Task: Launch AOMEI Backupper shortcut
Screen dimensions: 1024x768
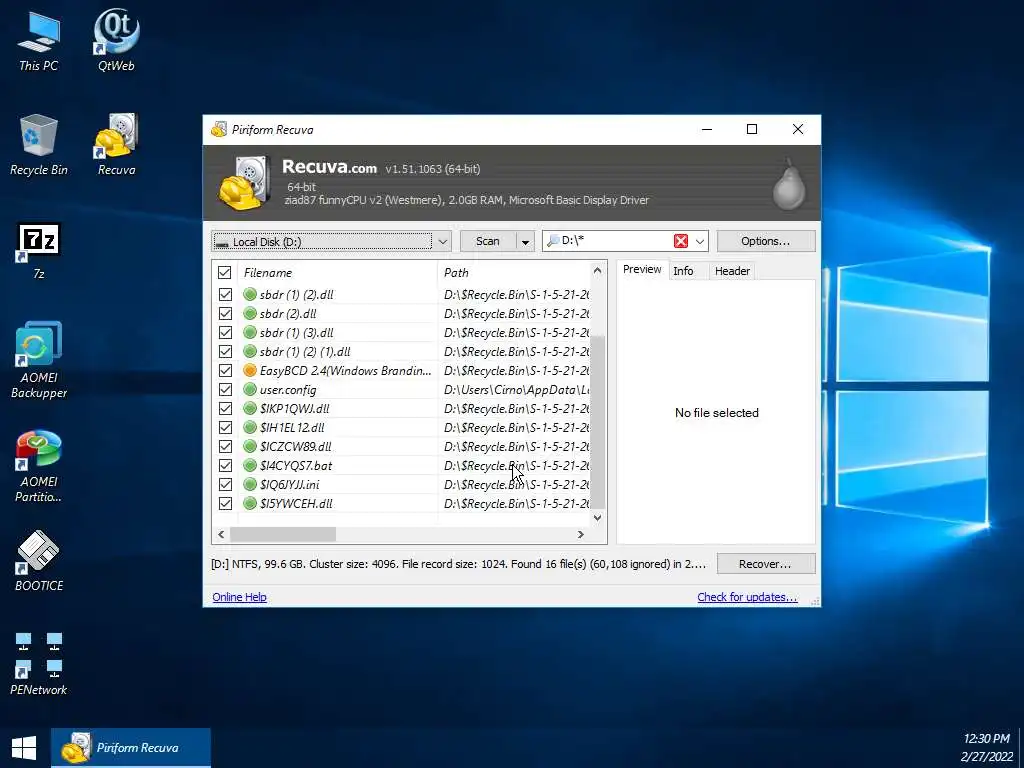Action: [x=39, y=359]
